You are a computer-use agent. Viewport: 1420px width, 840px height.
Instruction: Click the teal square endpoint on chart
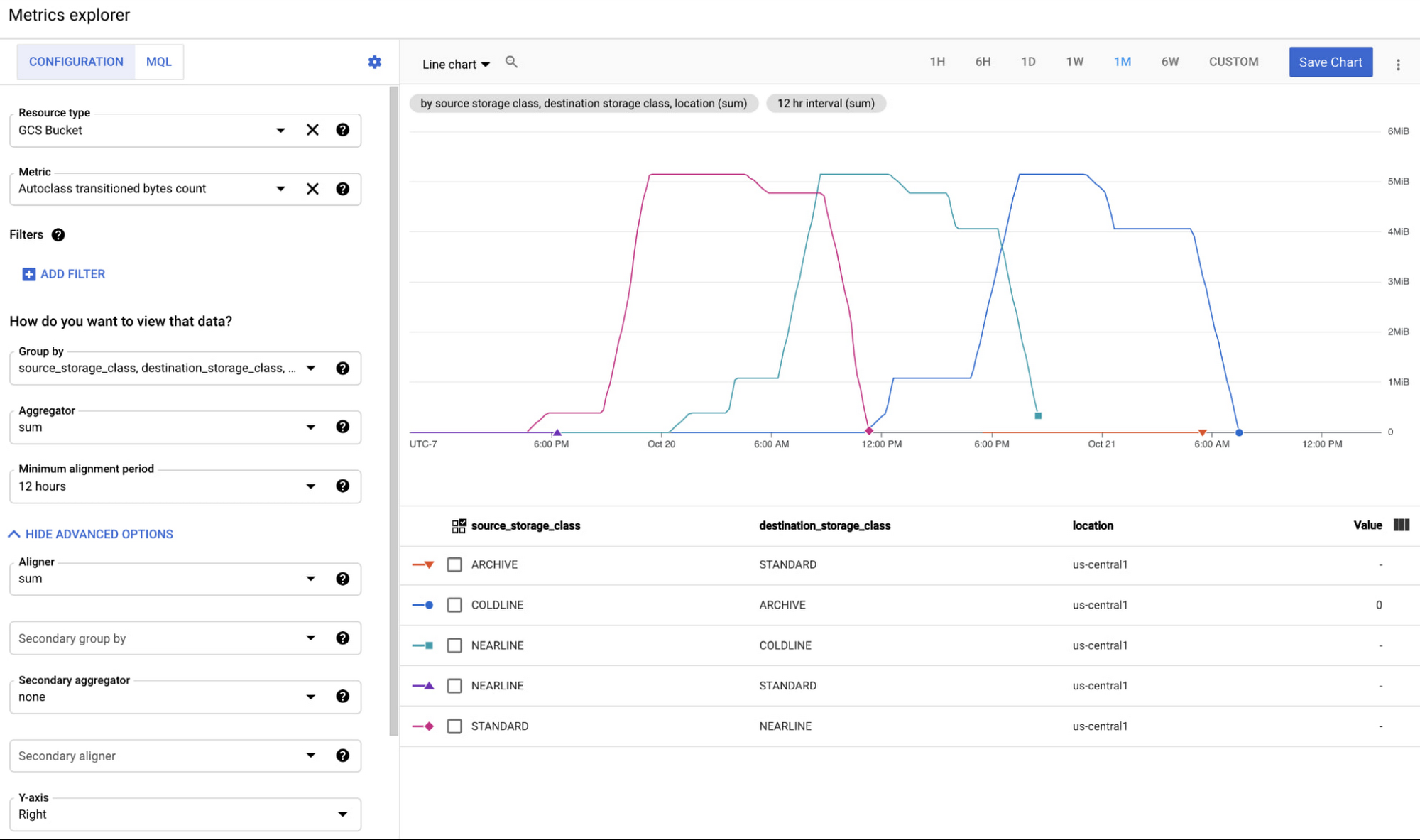coord(1038,415)
